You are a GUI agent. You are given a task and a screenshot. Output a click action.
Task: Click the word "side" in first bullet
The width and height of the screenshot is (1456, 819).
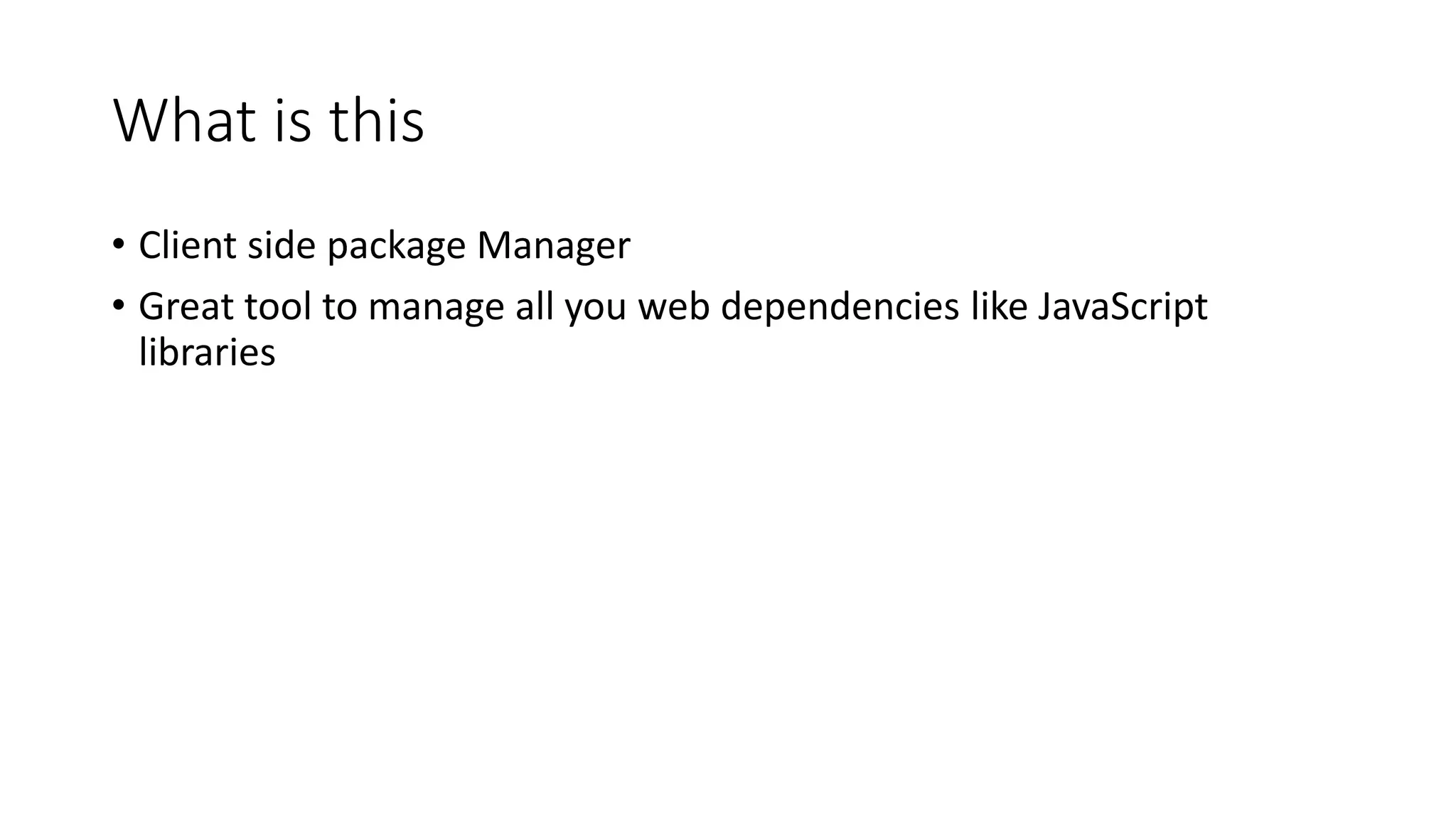281,245
